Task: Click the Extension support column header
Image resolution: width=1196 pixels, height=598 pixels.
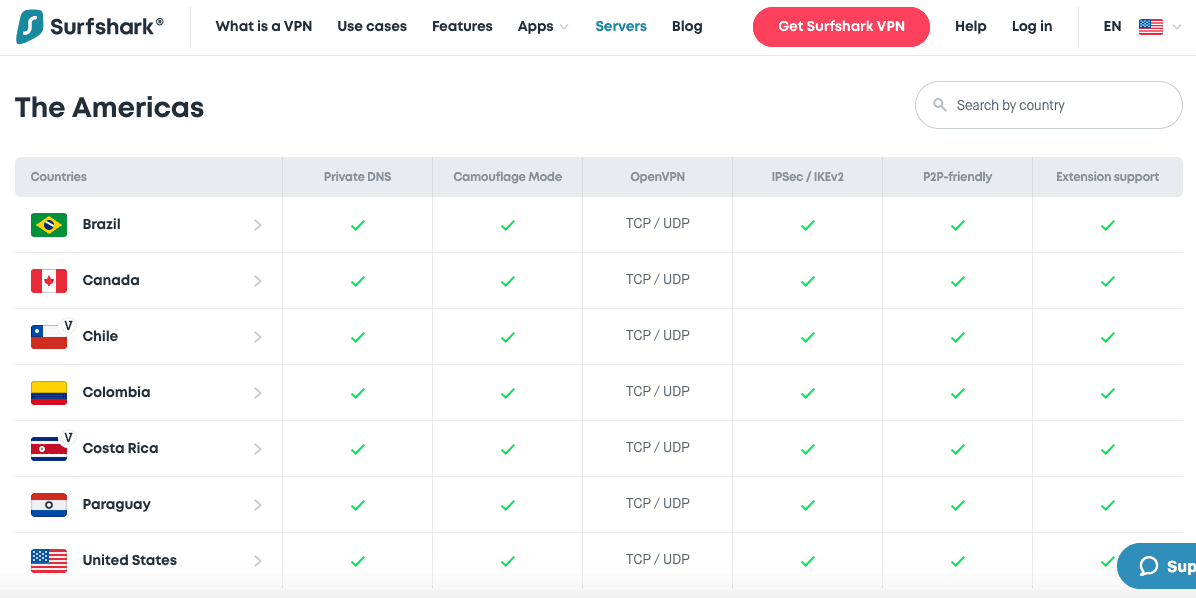Action: pyautogui.click(x=1108, y=177)
